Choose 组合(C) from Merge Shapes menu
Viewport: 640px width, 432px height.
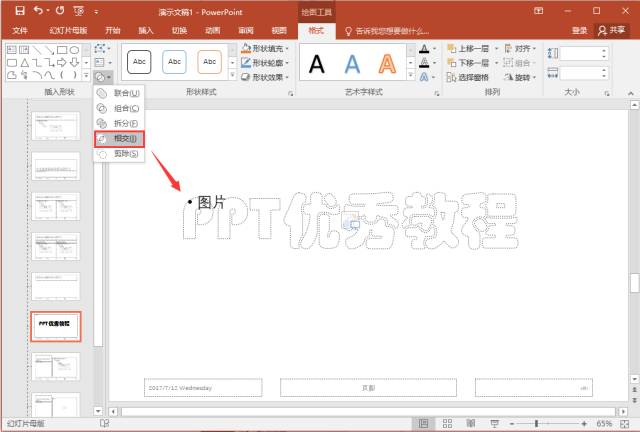(119, 108)
